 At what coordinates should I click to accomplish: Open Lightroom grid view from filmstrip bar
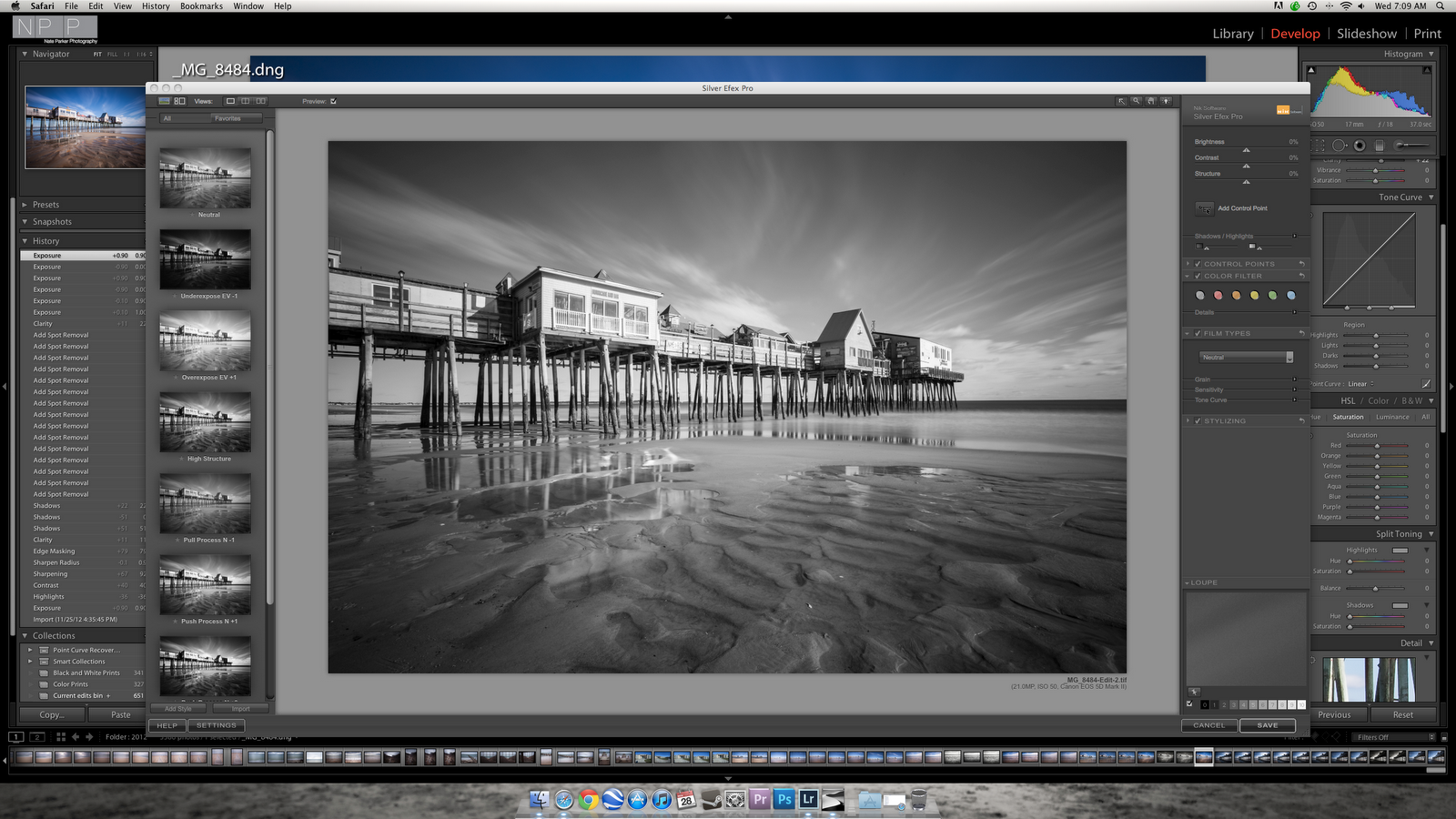point(61,737)
